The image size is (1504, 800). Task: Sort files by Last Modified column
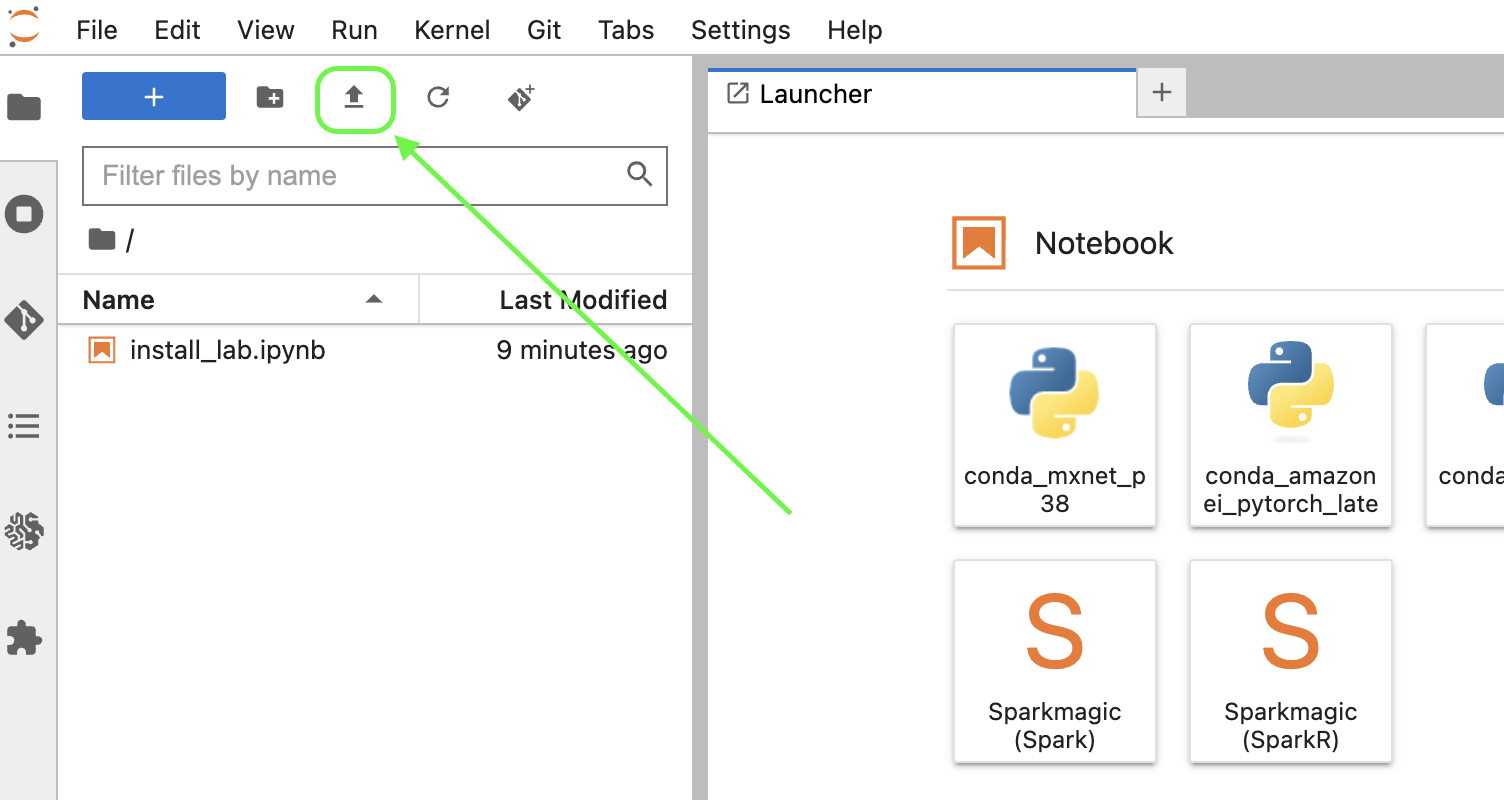click(556, 300)
